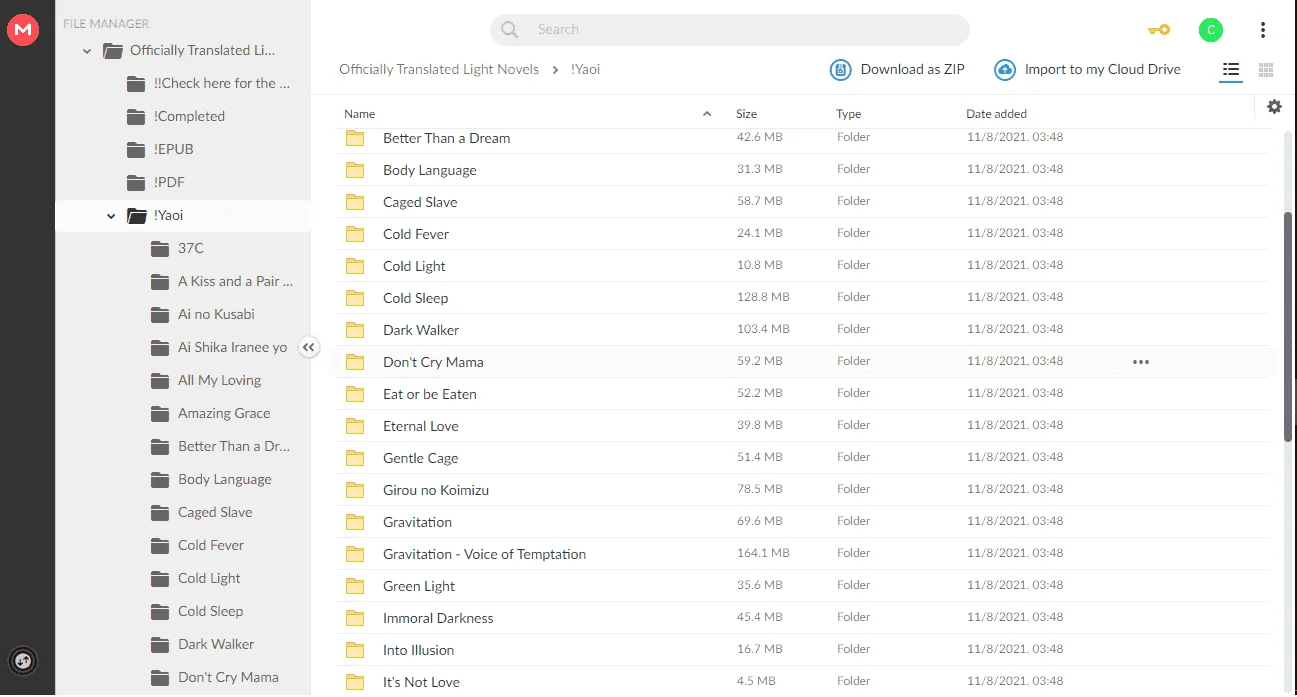Click the Download as ZIP icon

(x=841, y=70)
